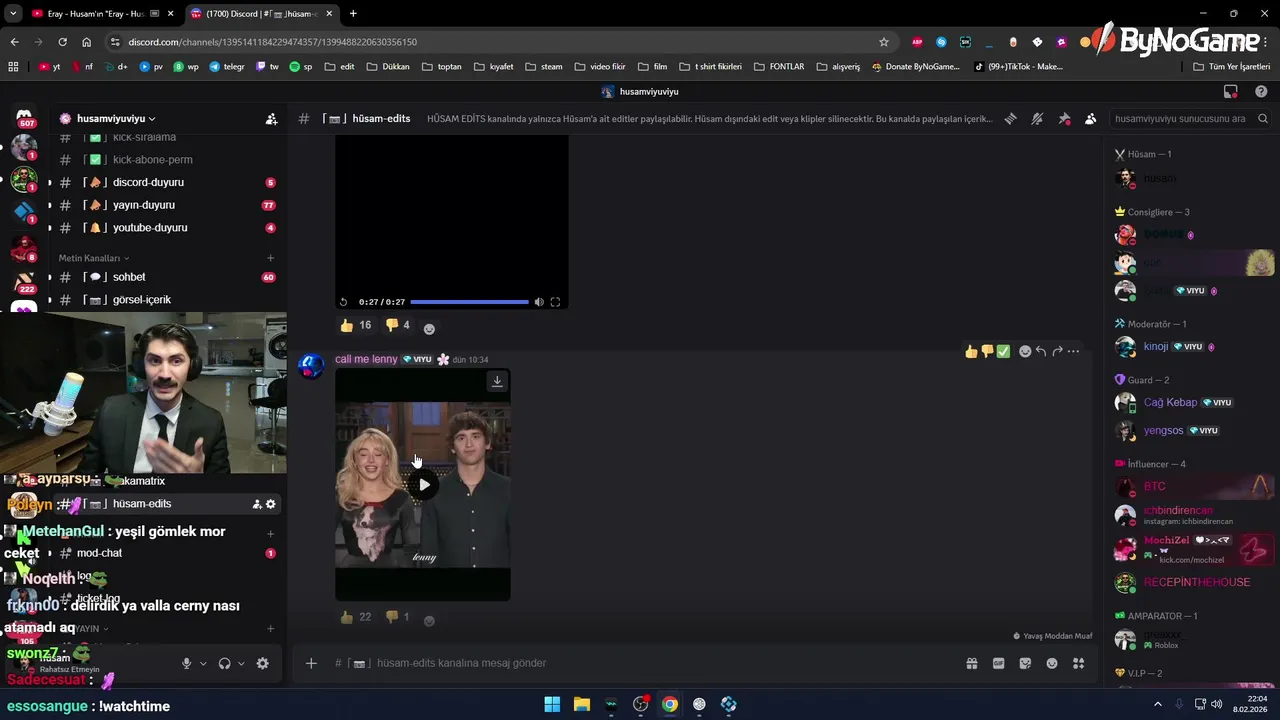Enter fullscreen on the 0:27 video
This screenshot has width=1280, height=720.
tap(555, 302)
